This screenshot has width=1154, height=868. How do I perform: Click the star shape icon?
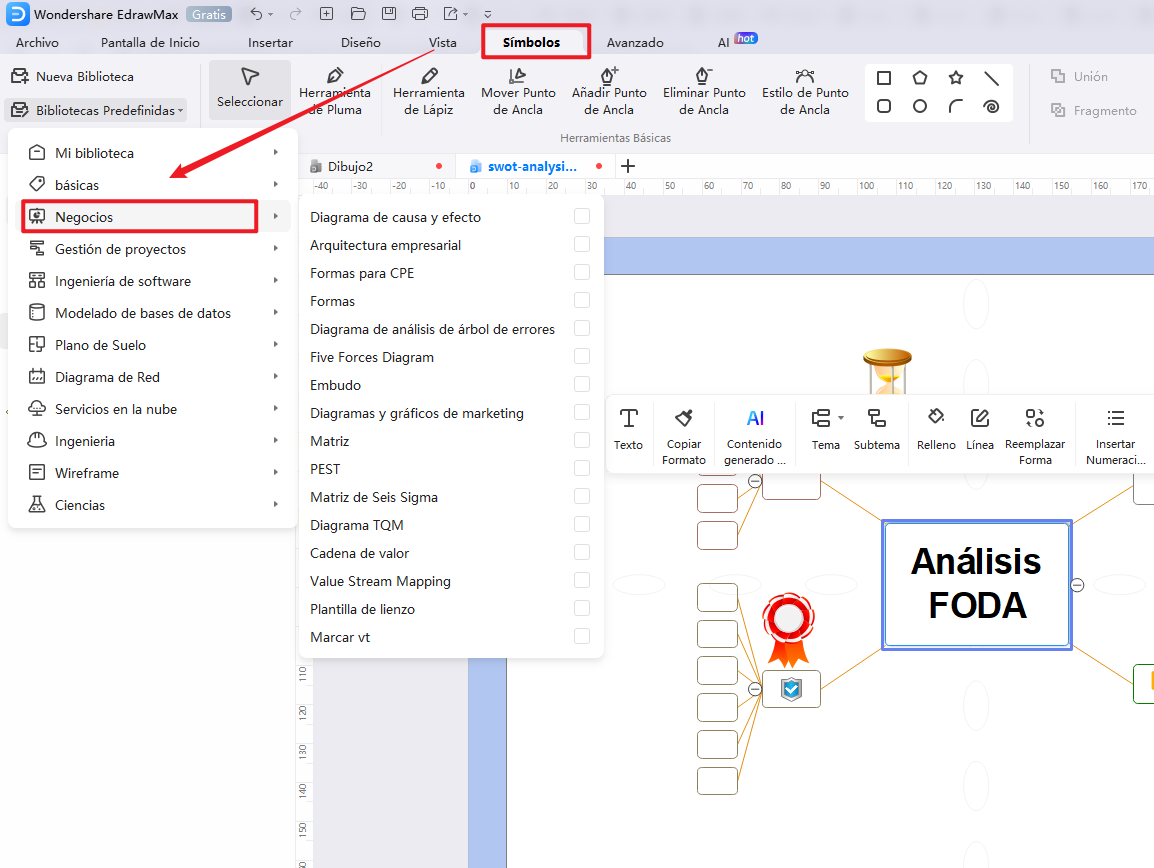coord(955,76)
